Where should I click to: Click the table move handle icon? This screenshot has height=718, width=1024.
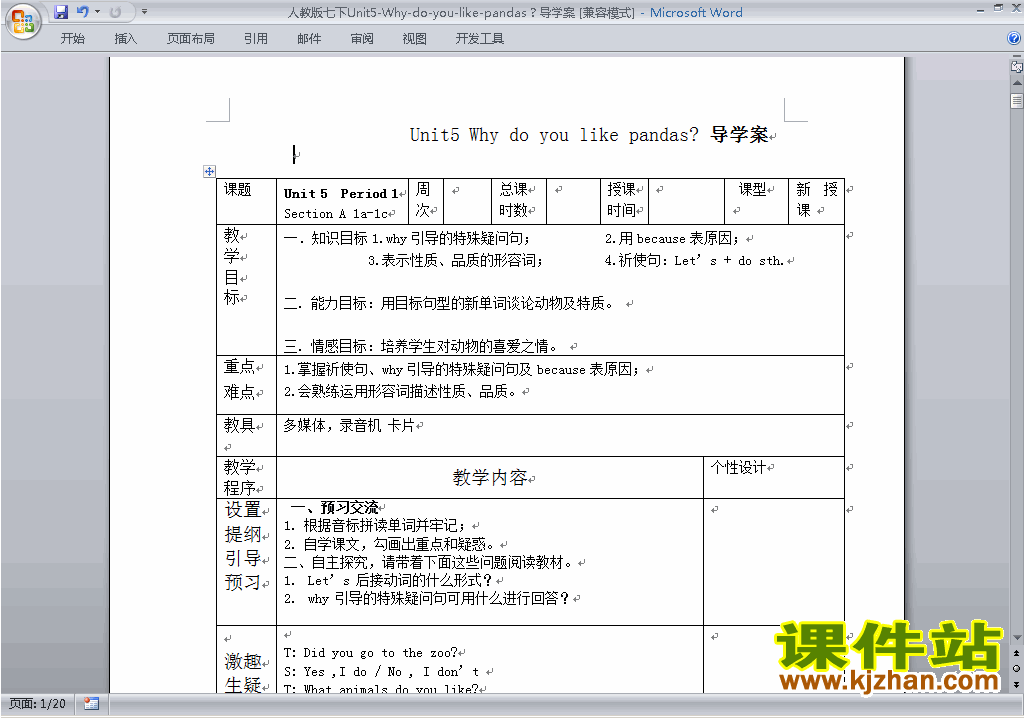coord(209,172)
